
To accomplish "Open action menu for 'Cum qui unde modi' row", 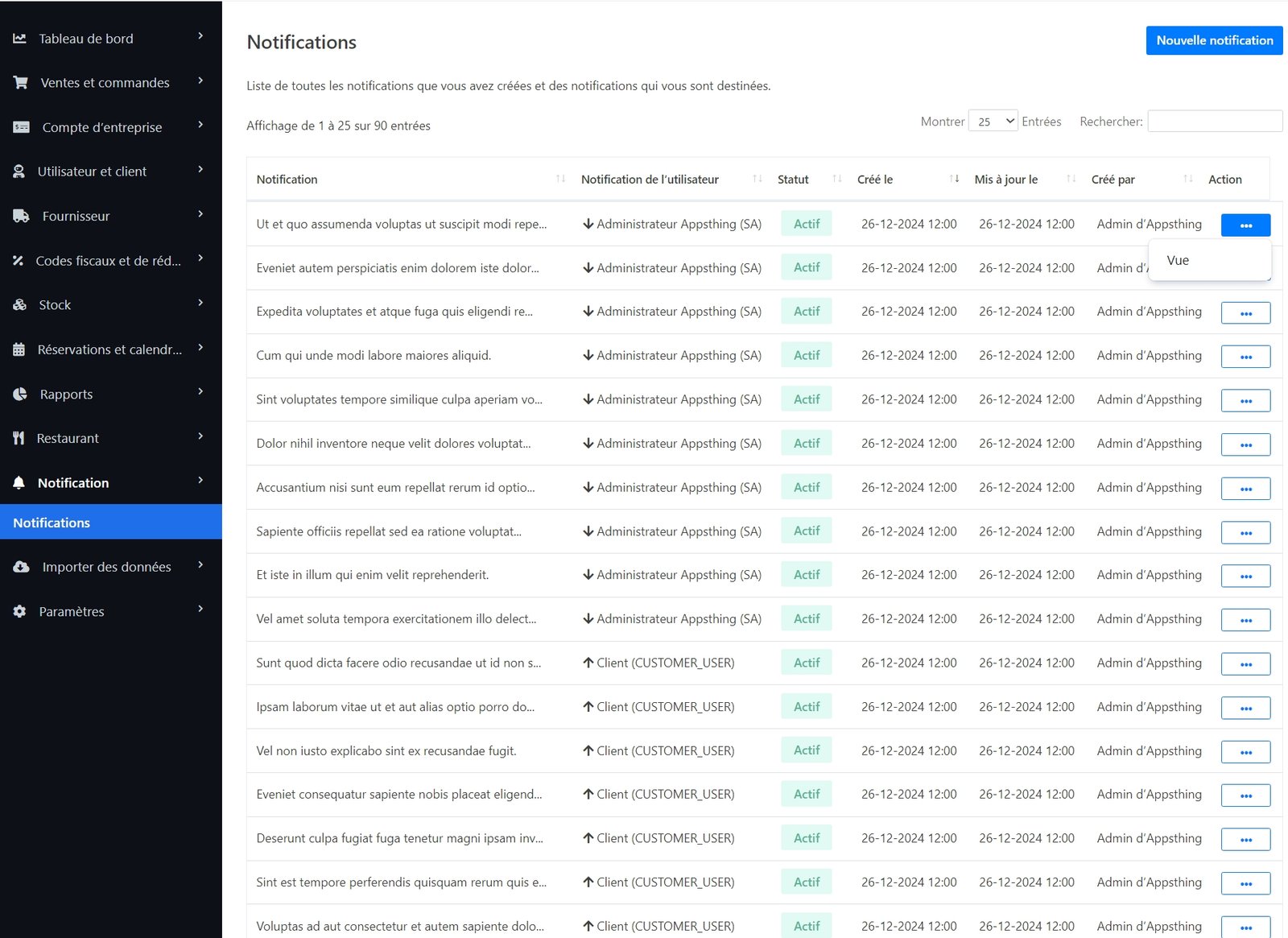I will [x=1245, y=357].
